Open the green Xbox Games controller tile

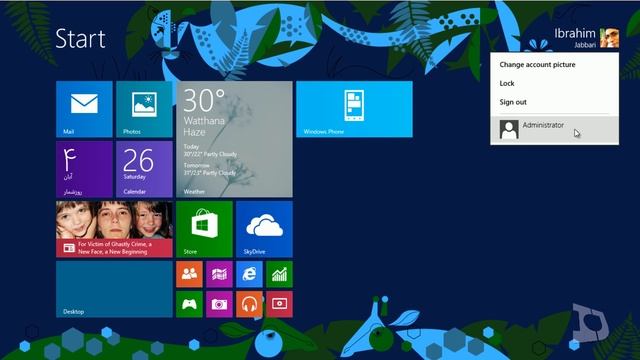click(x=189, y=304)
